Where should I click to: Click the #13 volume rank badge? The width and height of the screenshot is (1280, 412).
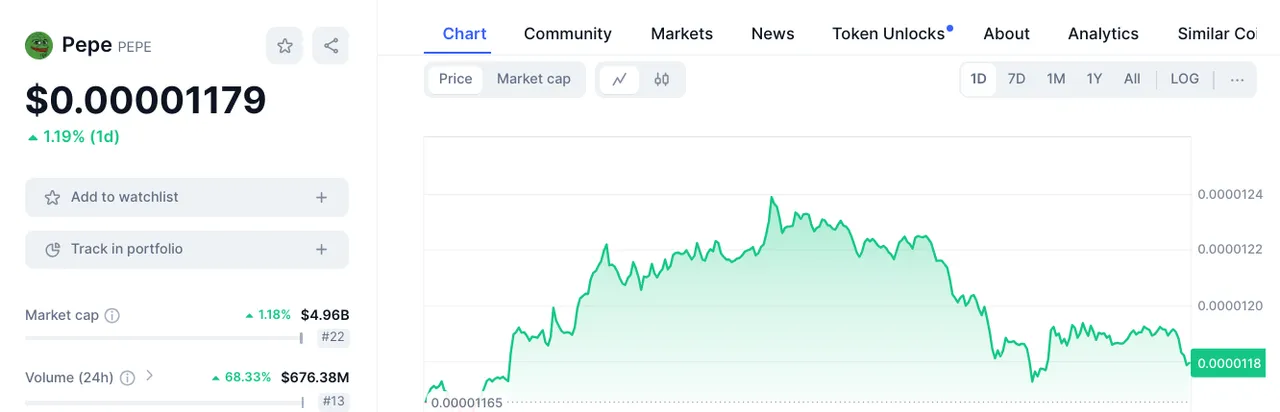pos(333,402)
